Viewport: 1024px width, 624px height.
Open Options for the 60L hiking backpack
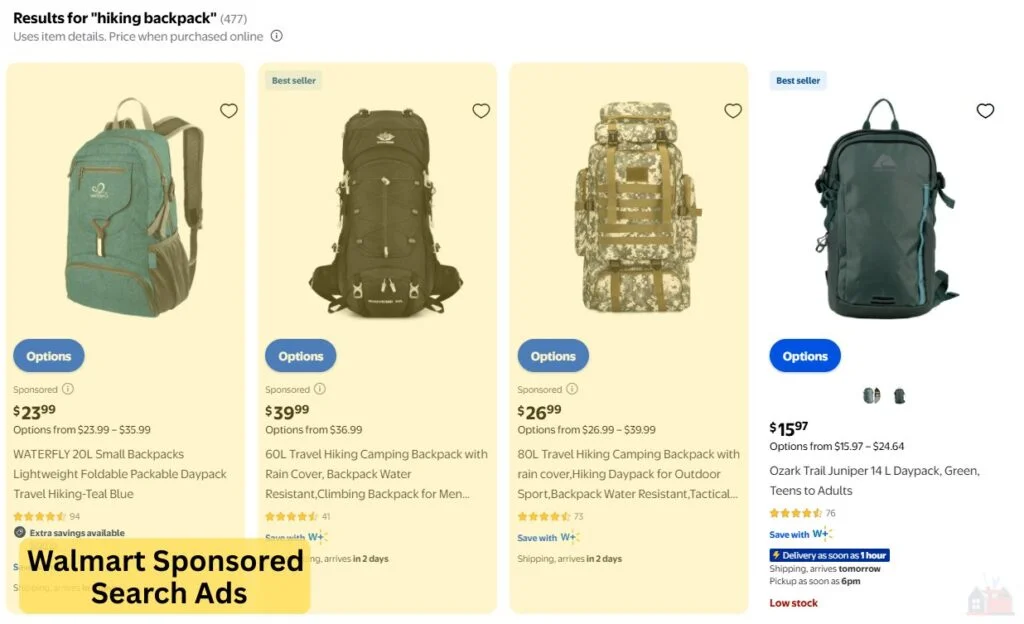(x=300, y=355)
